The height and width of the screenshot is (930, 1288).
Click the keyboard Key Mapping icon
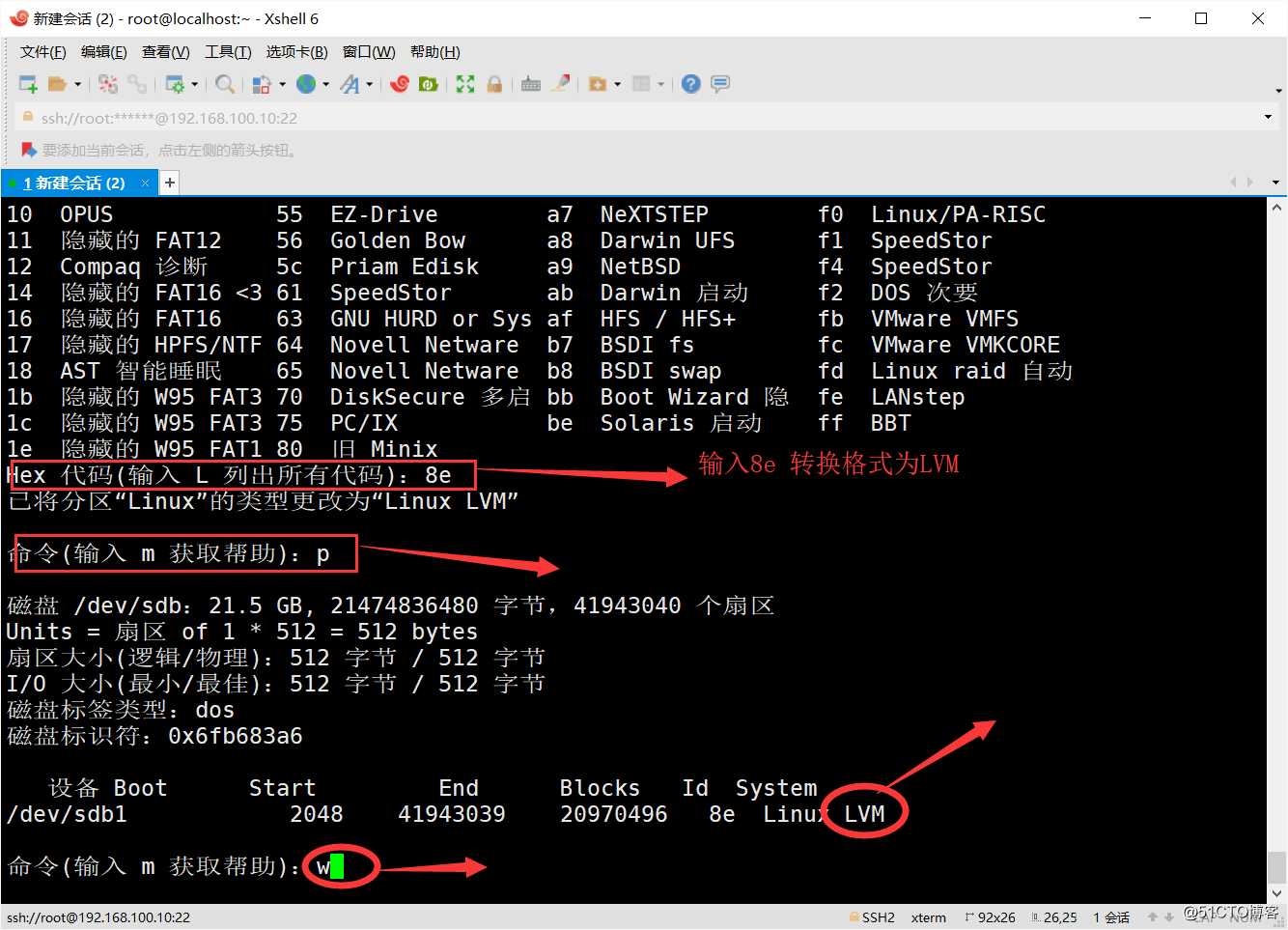click(531, 84)
